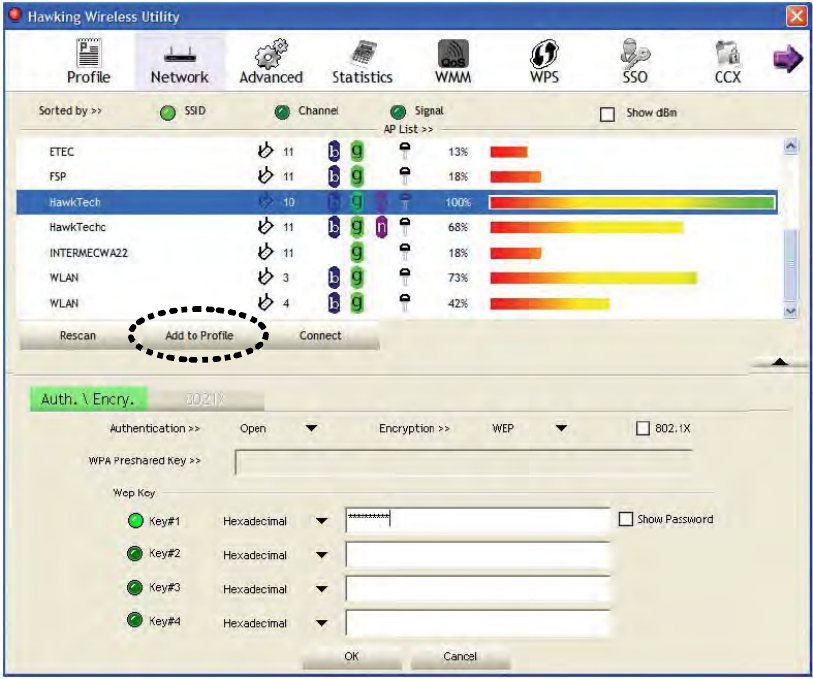Open the Key#1 Hexadecimal format dropdown
Image resolution: width=813 pixels, height=679 pixels.
[321, 521]
